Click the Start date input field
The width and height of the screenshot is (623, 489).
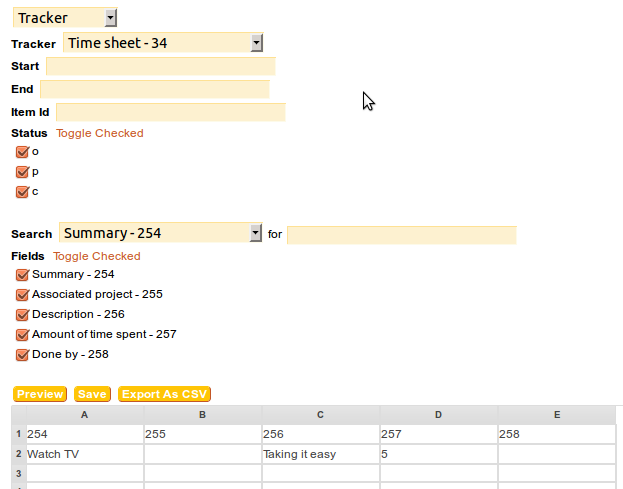click(160, 66)
